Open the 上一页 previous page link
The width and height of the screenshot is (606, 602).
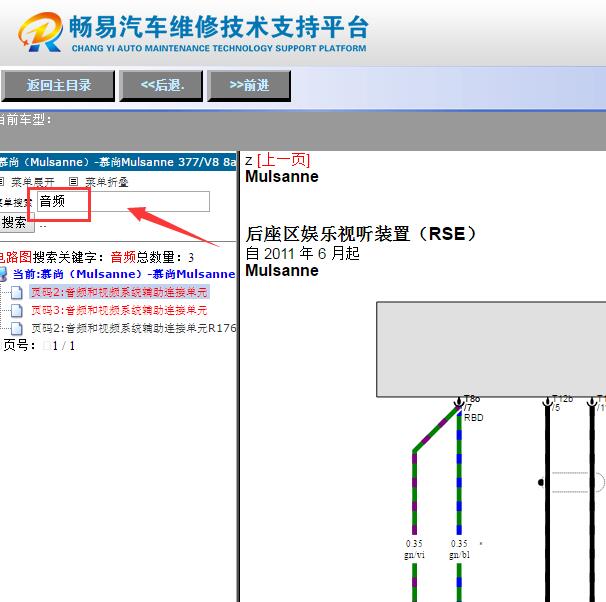coord(284,160)
